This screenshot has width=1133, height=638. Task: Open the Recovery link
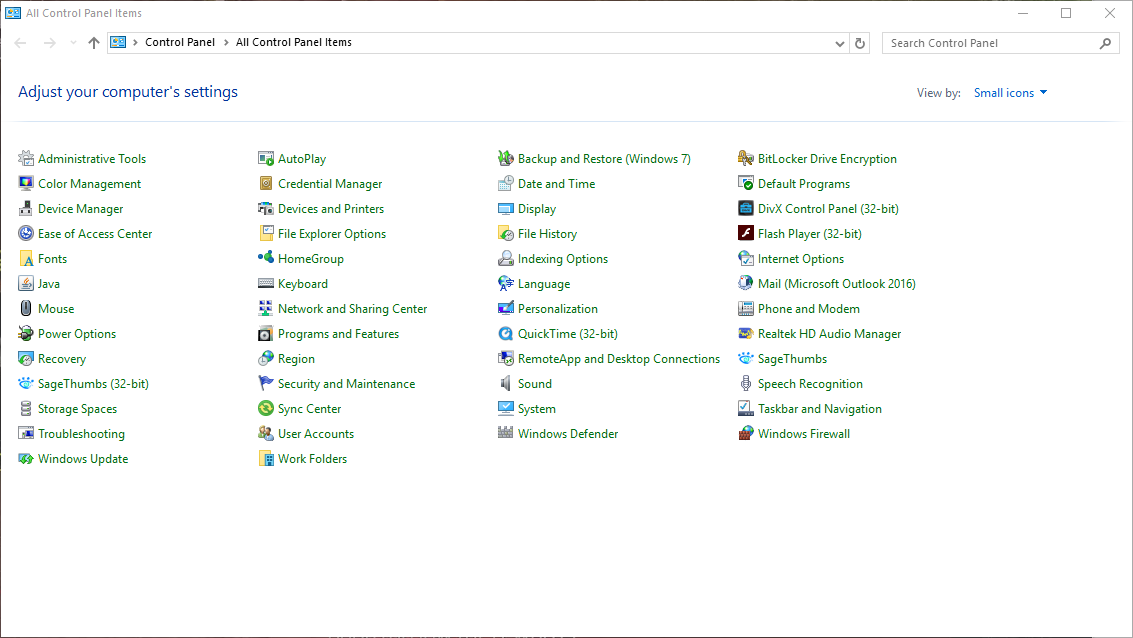(61, 359)
